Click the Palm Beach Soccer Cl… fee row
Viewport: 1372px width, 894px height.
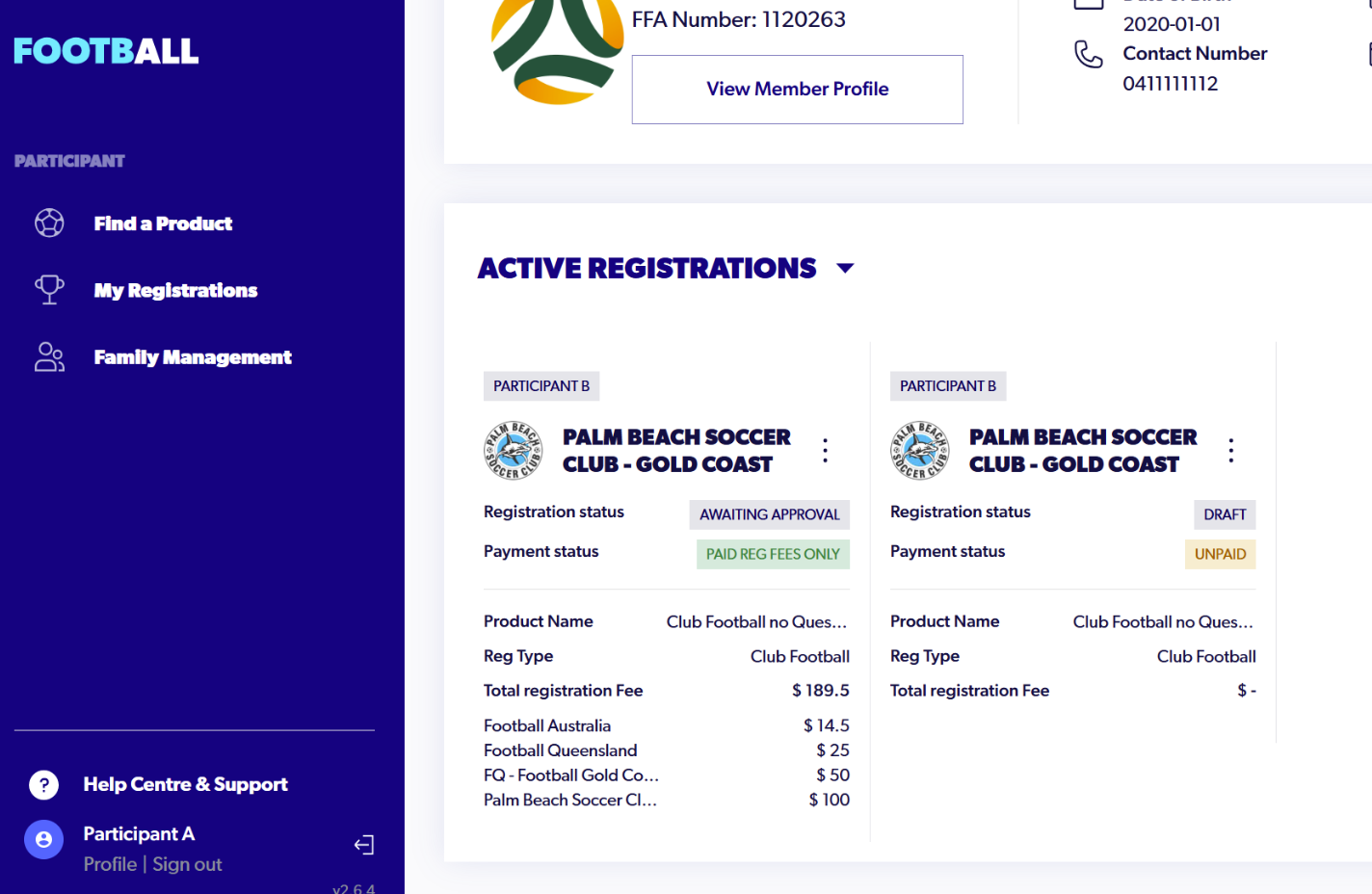pyautogui.click(x=667, y=800)
